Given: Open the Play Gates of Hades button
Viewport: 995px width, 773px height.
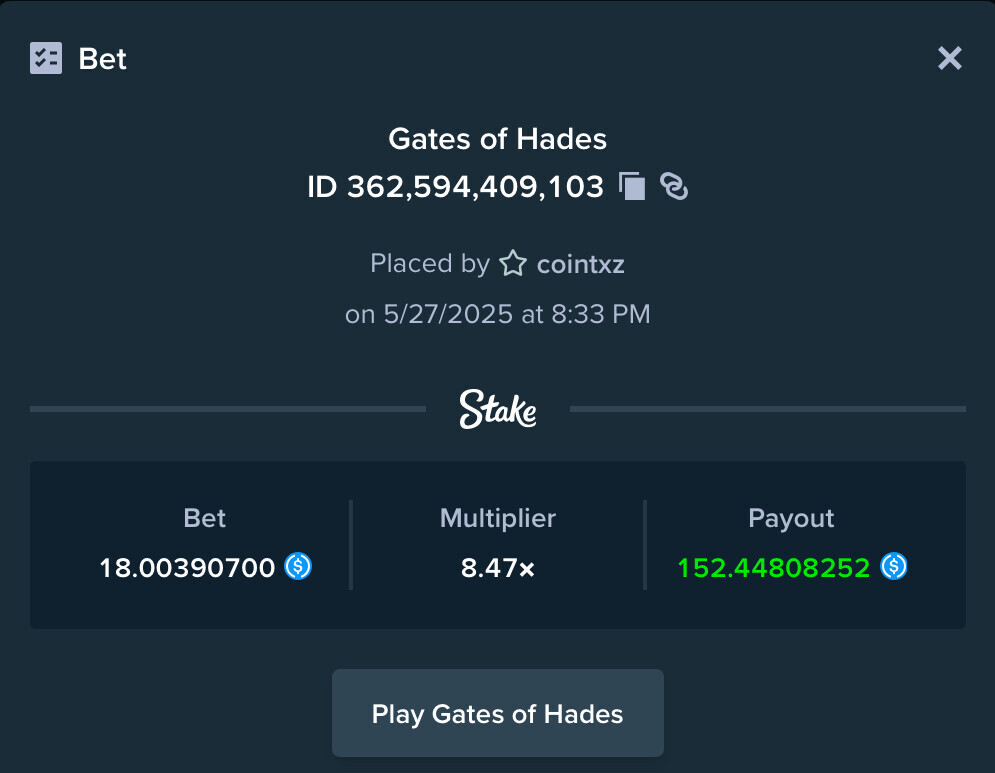Looking at the screenshot, I should [x=498, y=713].
